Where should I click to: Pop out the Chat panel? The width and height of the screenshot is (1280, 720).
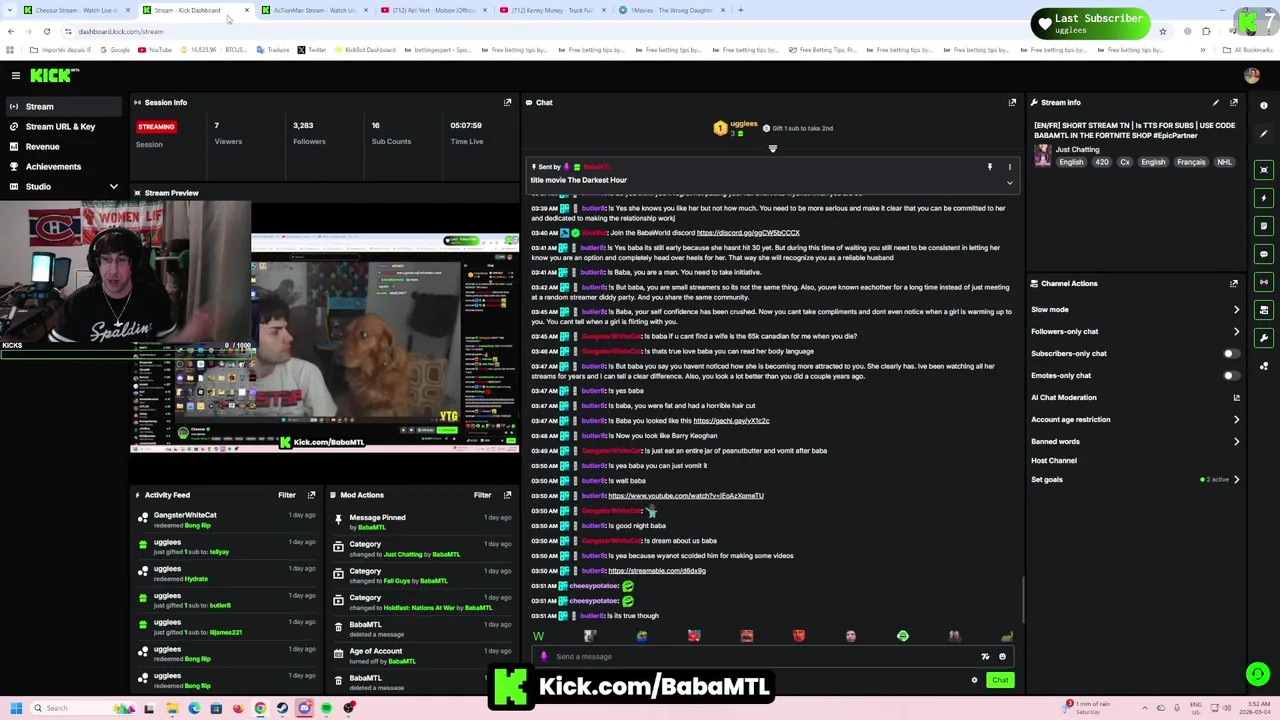click(1012, 102)
